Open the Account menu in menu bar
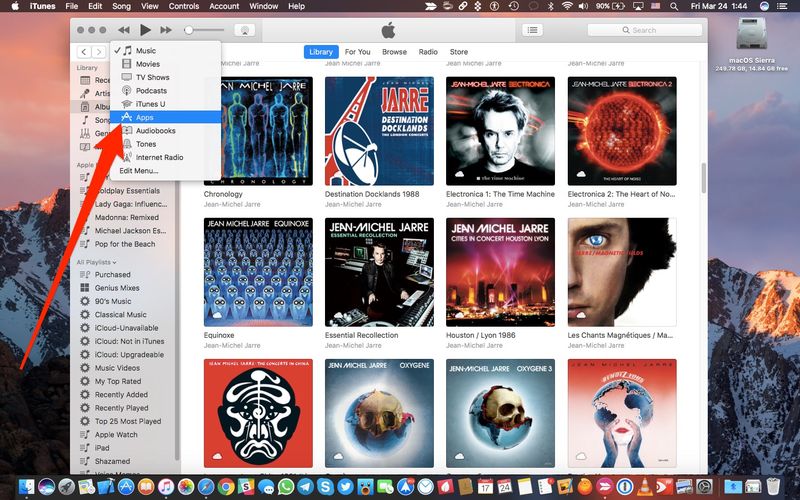Screen dimensions: 800x500 coord(224,6)
